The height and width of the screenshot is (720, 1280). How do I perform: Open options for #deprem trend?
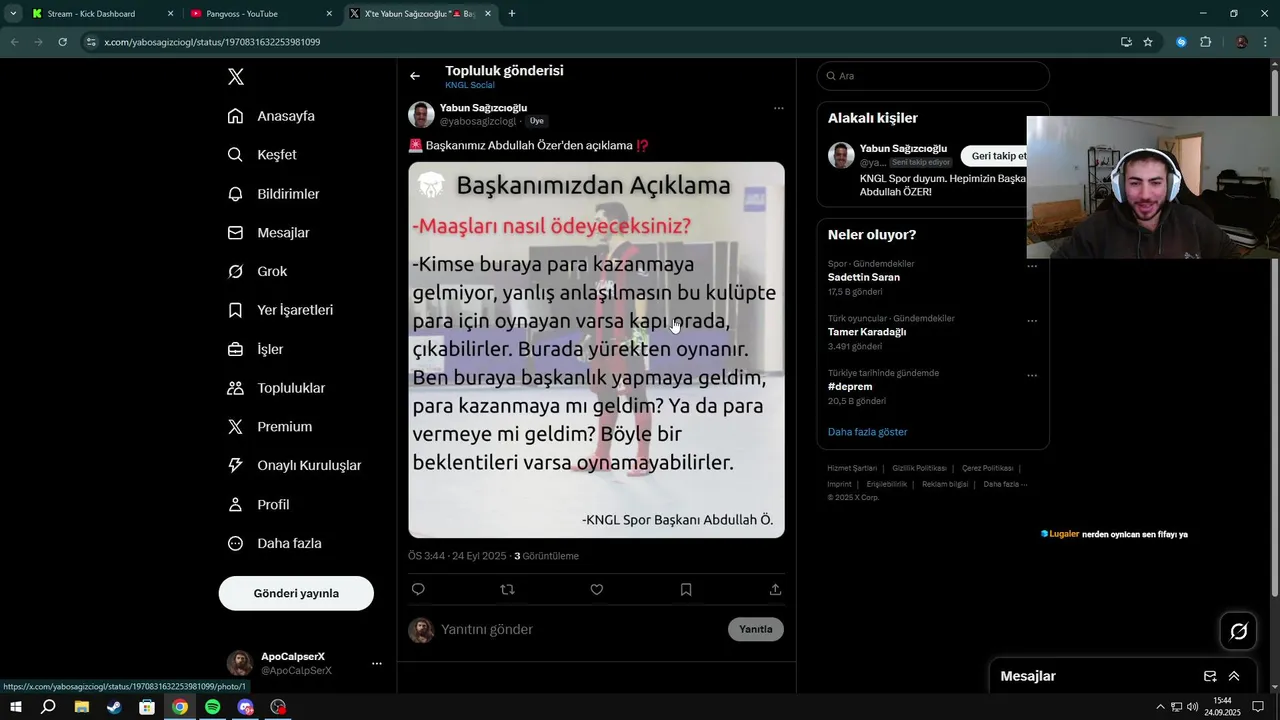click(1032, 376)
